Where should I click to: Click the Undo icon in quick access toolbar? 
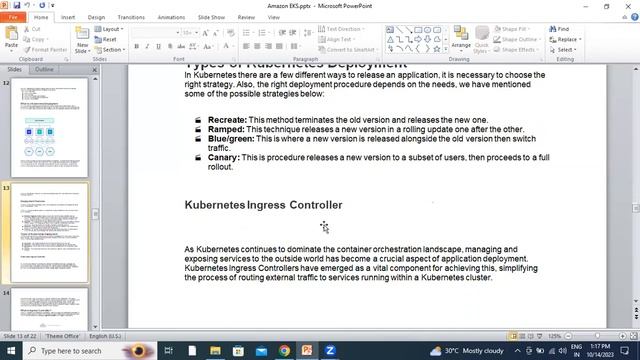27,5
